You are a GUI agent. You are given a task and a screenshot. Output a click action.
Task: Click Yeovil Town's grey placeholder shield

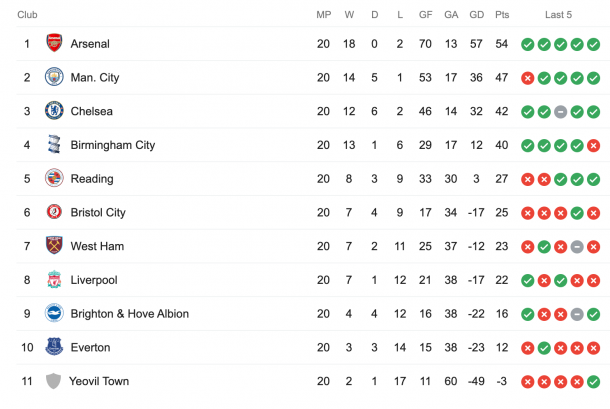[53, 381]
